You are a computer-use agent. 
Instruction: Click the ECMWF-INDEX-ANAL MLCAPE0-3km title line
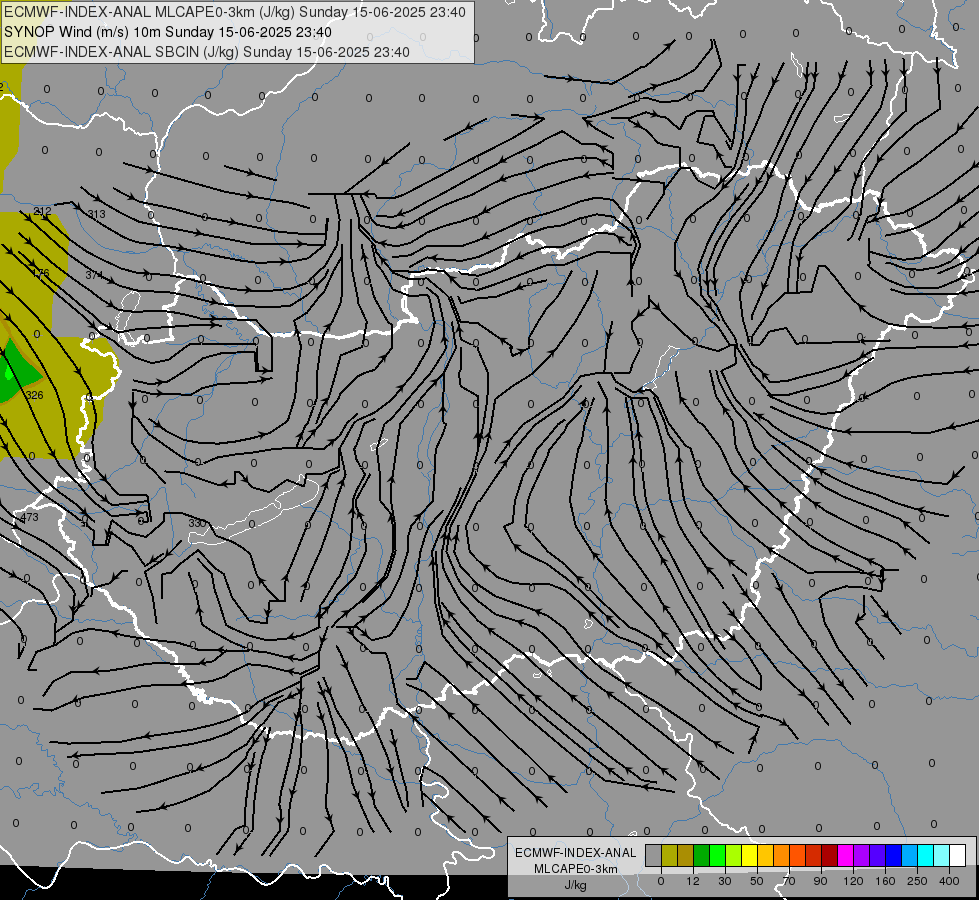tap(235, 12)
